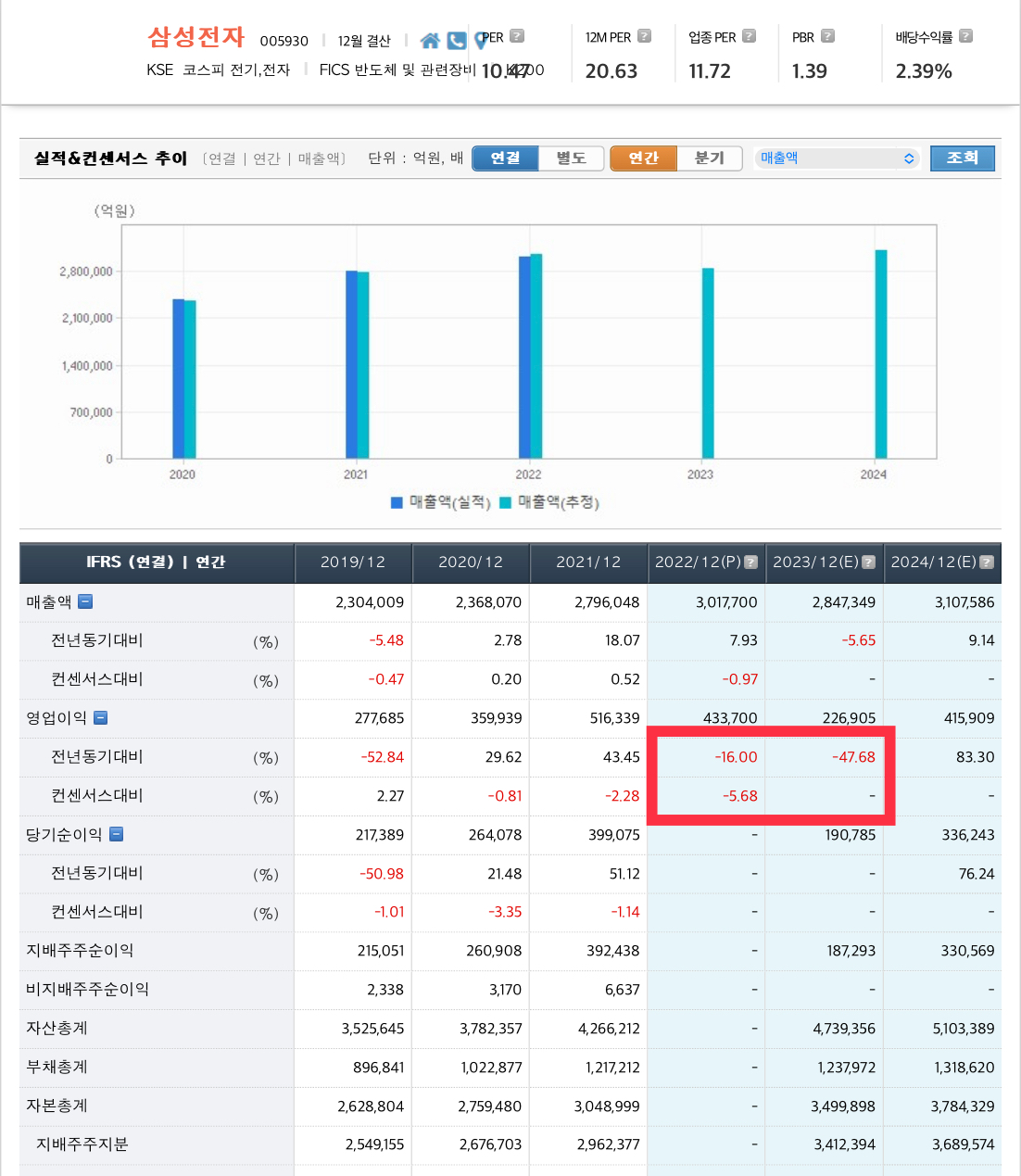Open the help icon beside 12M PER
1021x1176 pixels.
pos(644,36)
